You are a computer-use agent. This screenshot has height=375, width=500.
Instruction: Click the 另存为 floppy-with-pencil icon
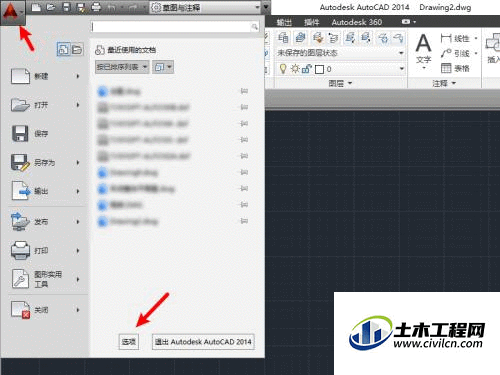point(20,162)
